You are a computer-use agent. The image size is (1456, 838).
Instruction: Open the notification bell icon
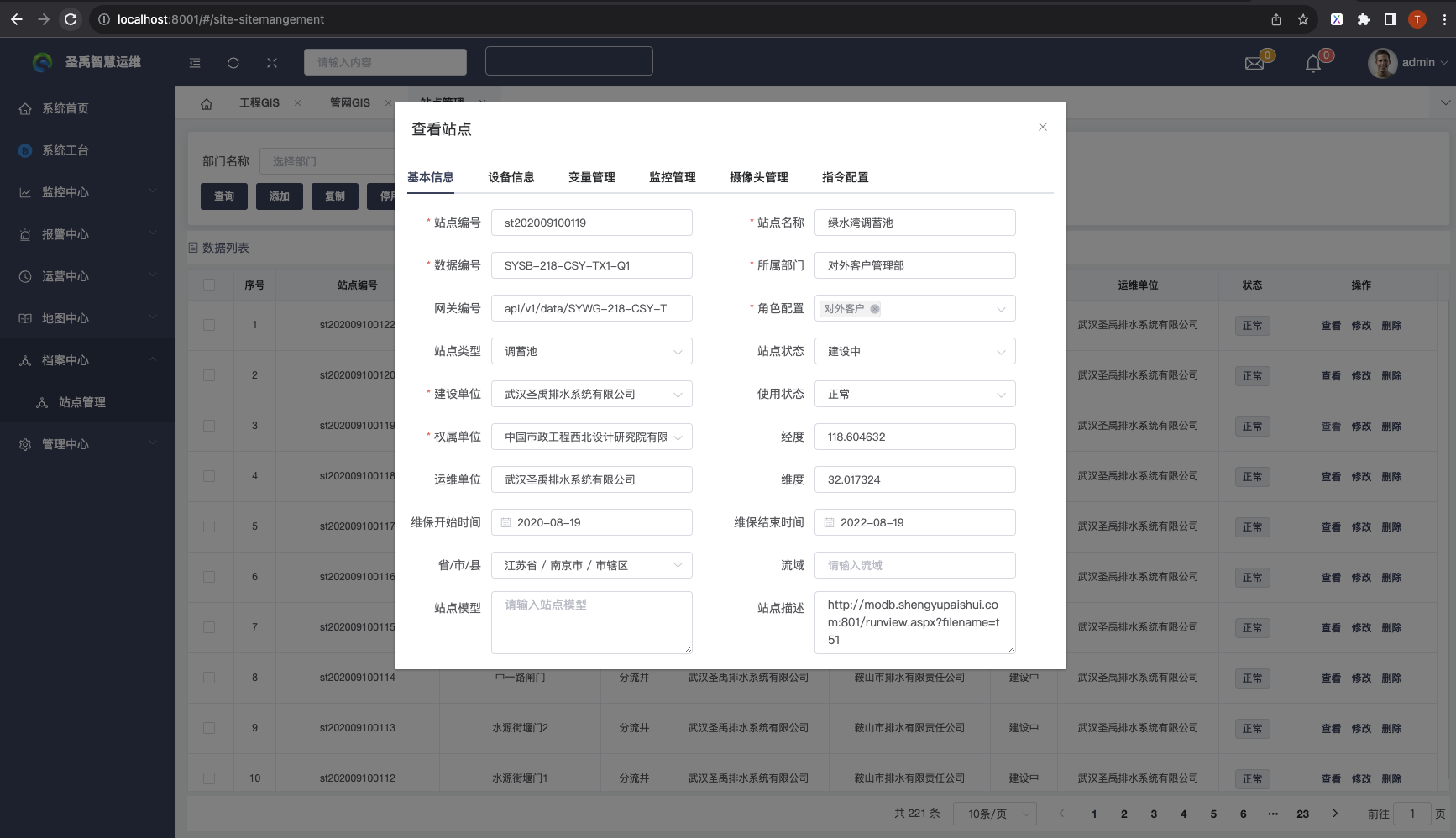pos(1313,64)
